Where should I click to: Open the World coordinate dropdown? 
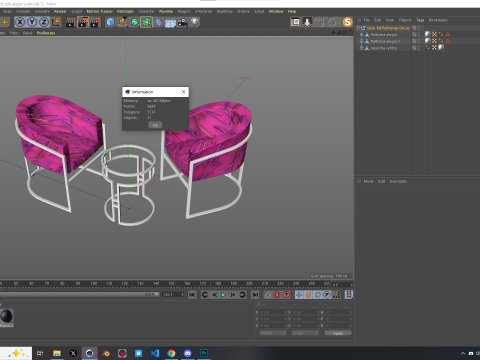pos(273,333)
